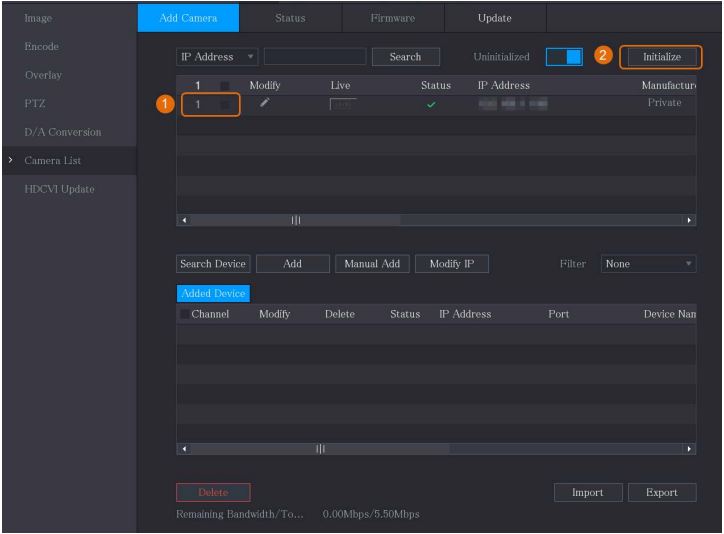This screenshot has width=724, height=534.
Task: Click the Initialize button
Action: click(x=662, y=57)
